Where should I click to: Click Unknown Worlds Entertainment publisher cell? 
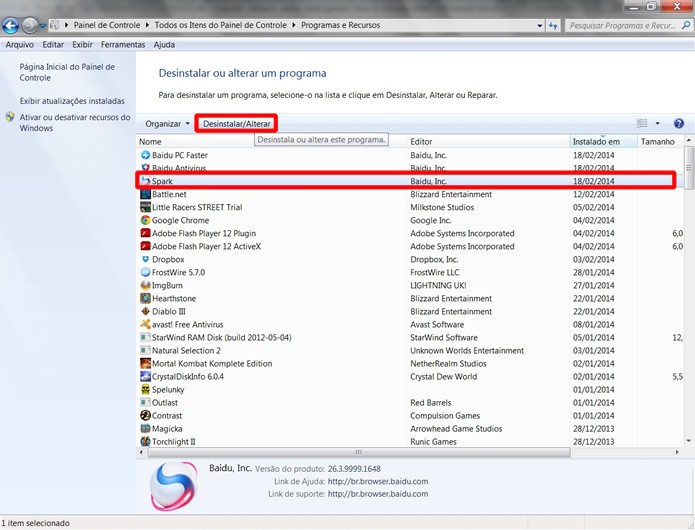[x=467, y=351]
